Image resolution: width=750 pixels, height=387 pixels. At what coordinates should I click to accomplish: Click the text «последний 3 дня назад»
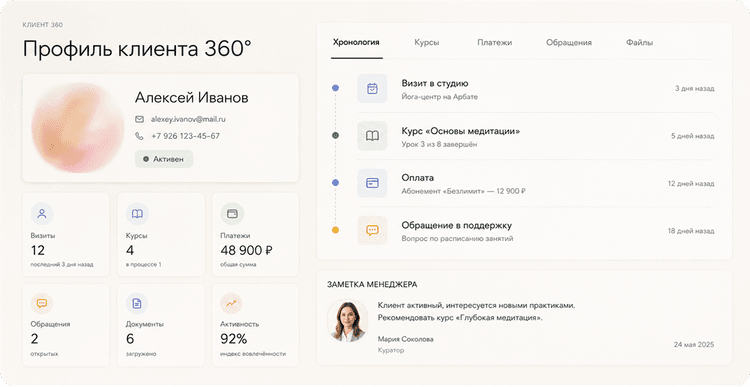[62, 265]
